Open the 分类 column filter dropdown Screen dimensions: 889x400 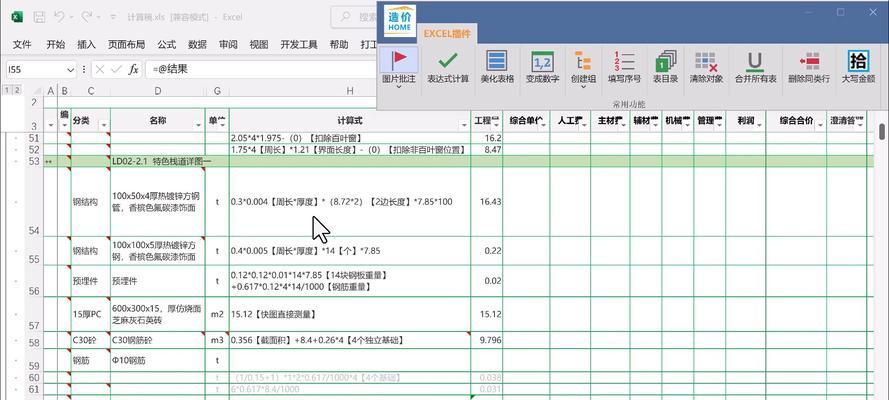[104, 125]
